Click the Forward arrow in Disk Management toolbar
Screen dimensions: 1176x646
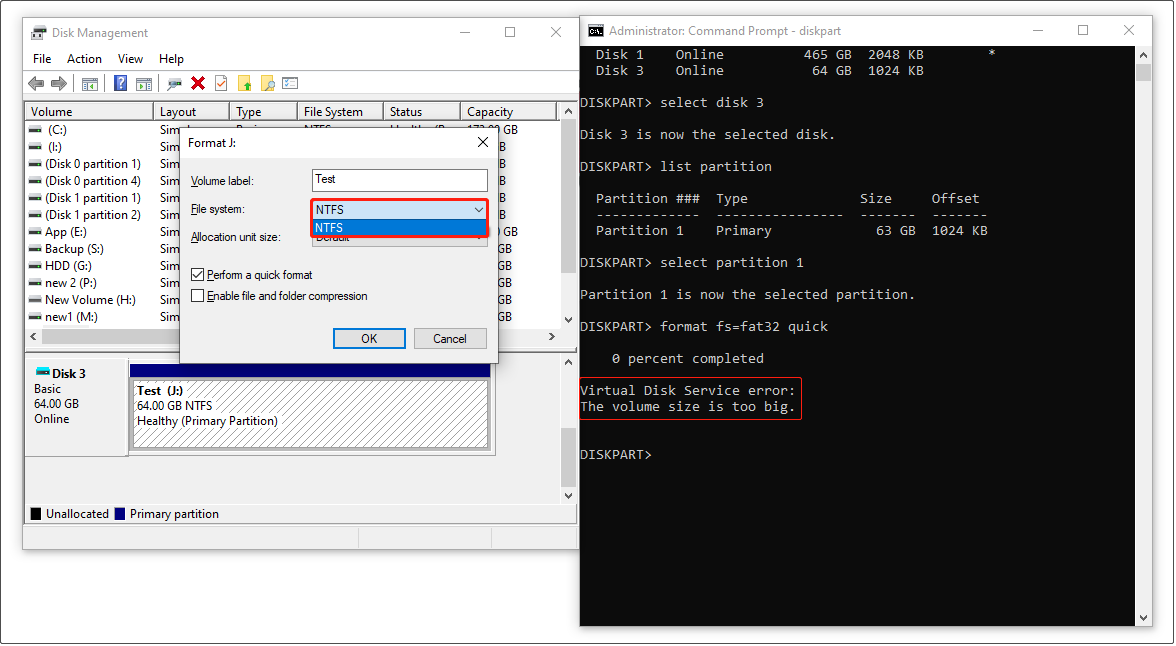pyautogui.click(x=58, y=83)
